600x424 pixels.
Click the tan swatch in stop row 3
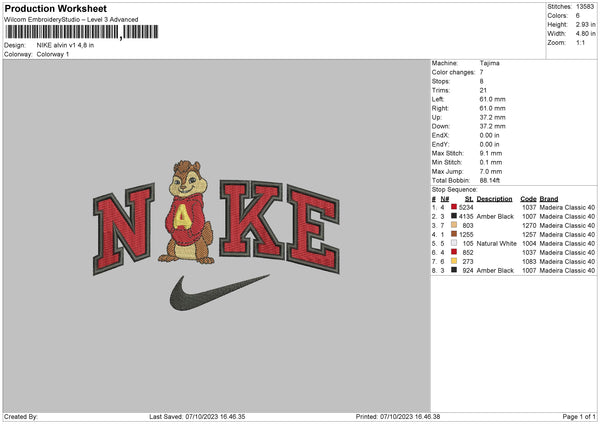pyautogui.click(x=454, y=225)
